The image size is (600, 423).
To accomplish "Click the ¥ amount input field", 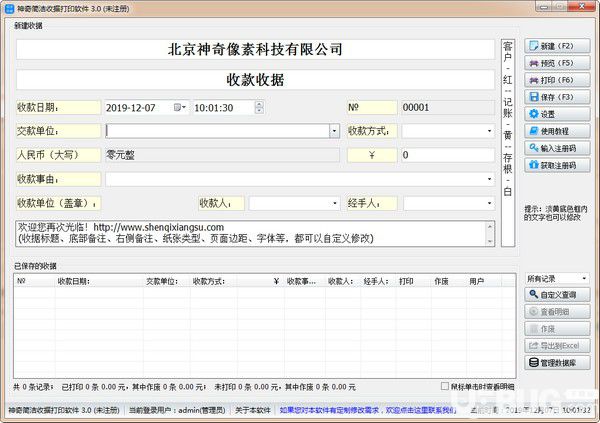I will tap(448, 155).
